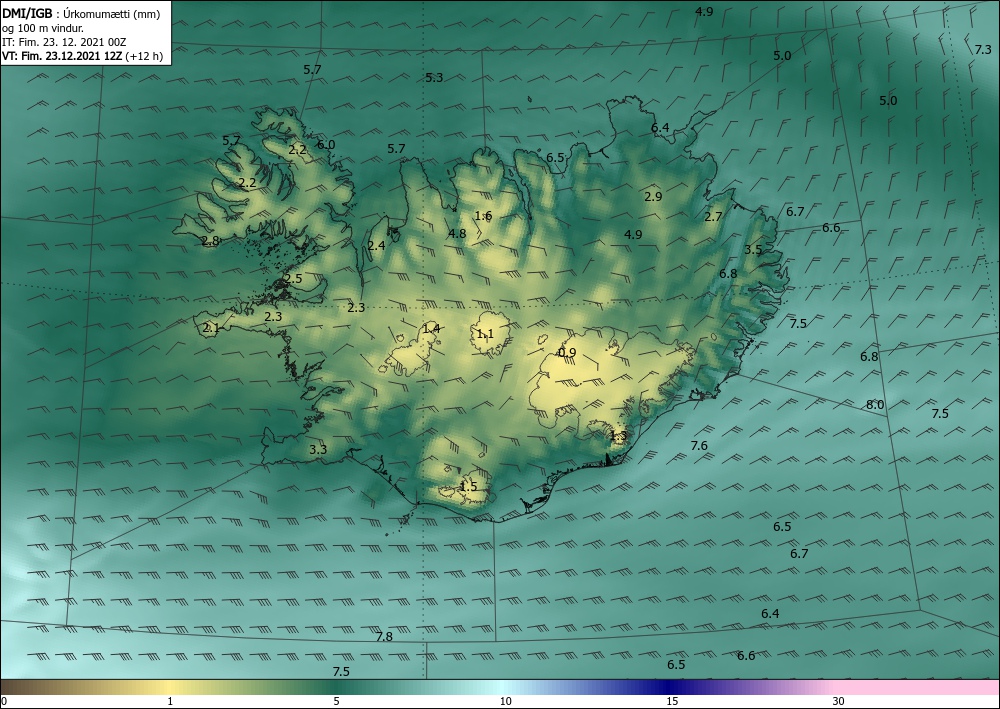This screenshot has width=1000, height=709.
Task: Click the 2.8 value on the western peninsula
Action: click(210, 241)
